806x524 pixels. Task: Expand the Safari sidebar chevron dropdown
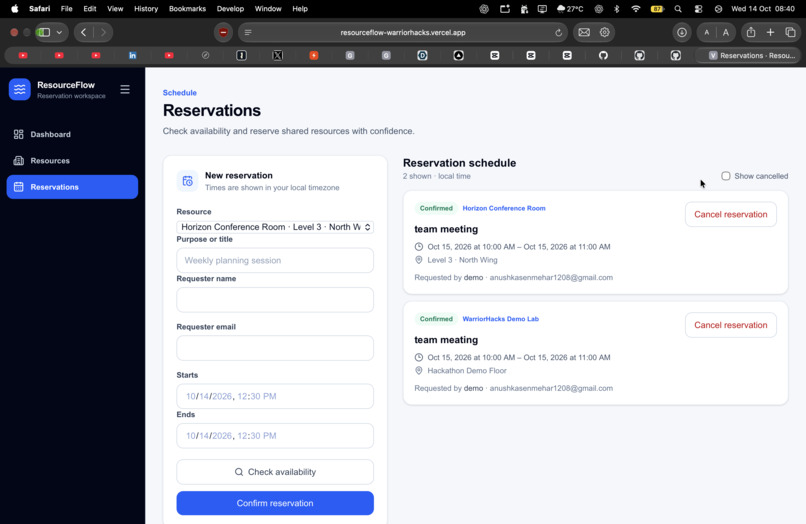pyautogui.click(x=59, y=32)
